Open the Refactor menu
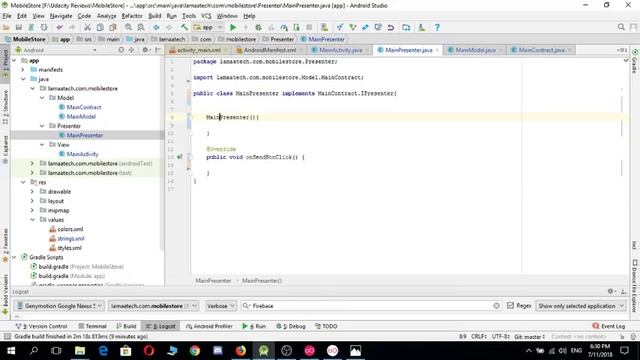This screenshot has width=640, height=360. [132, 16]
